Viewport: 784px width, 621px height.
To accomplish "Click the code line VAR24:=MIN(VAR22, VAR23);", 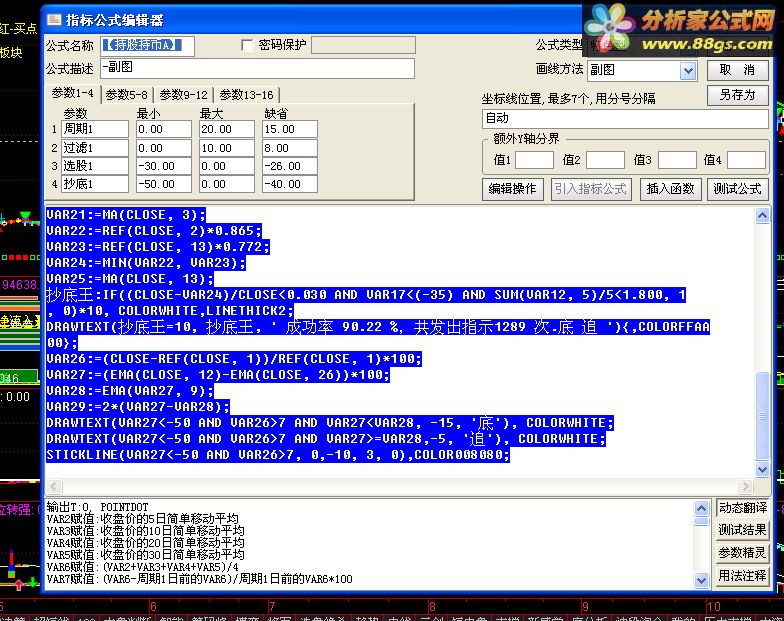I will (x=146, y=263).
